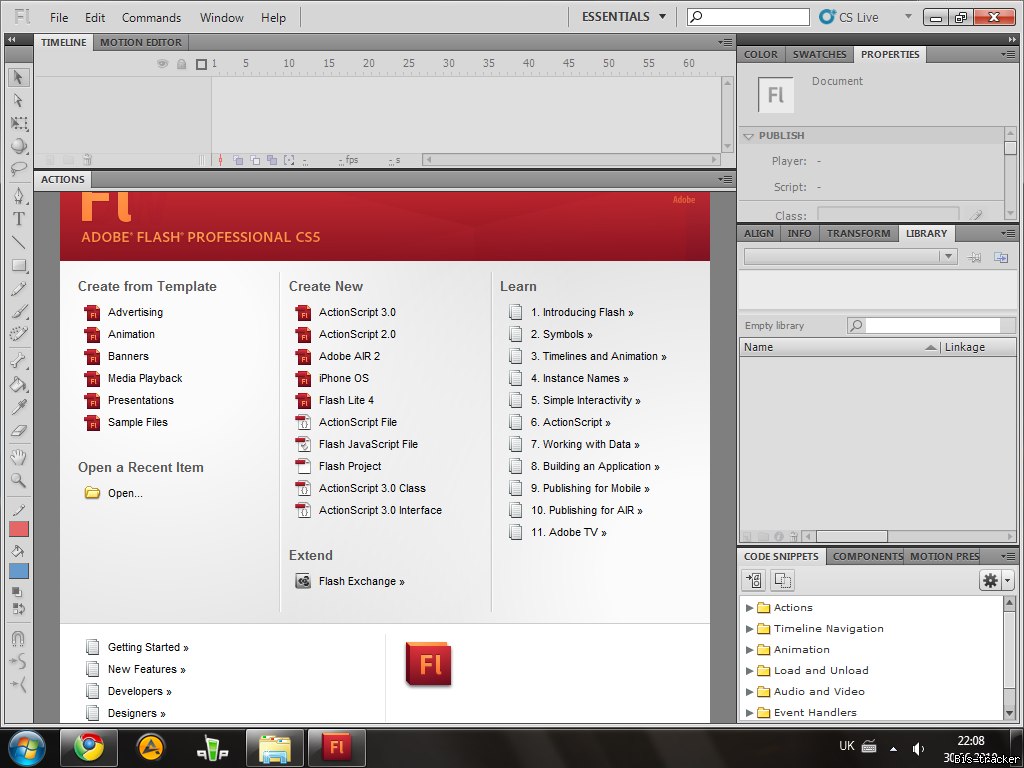The image size is (1024, 768).
Task: Toggle show all layers as outlines
Action: (201, 64)
